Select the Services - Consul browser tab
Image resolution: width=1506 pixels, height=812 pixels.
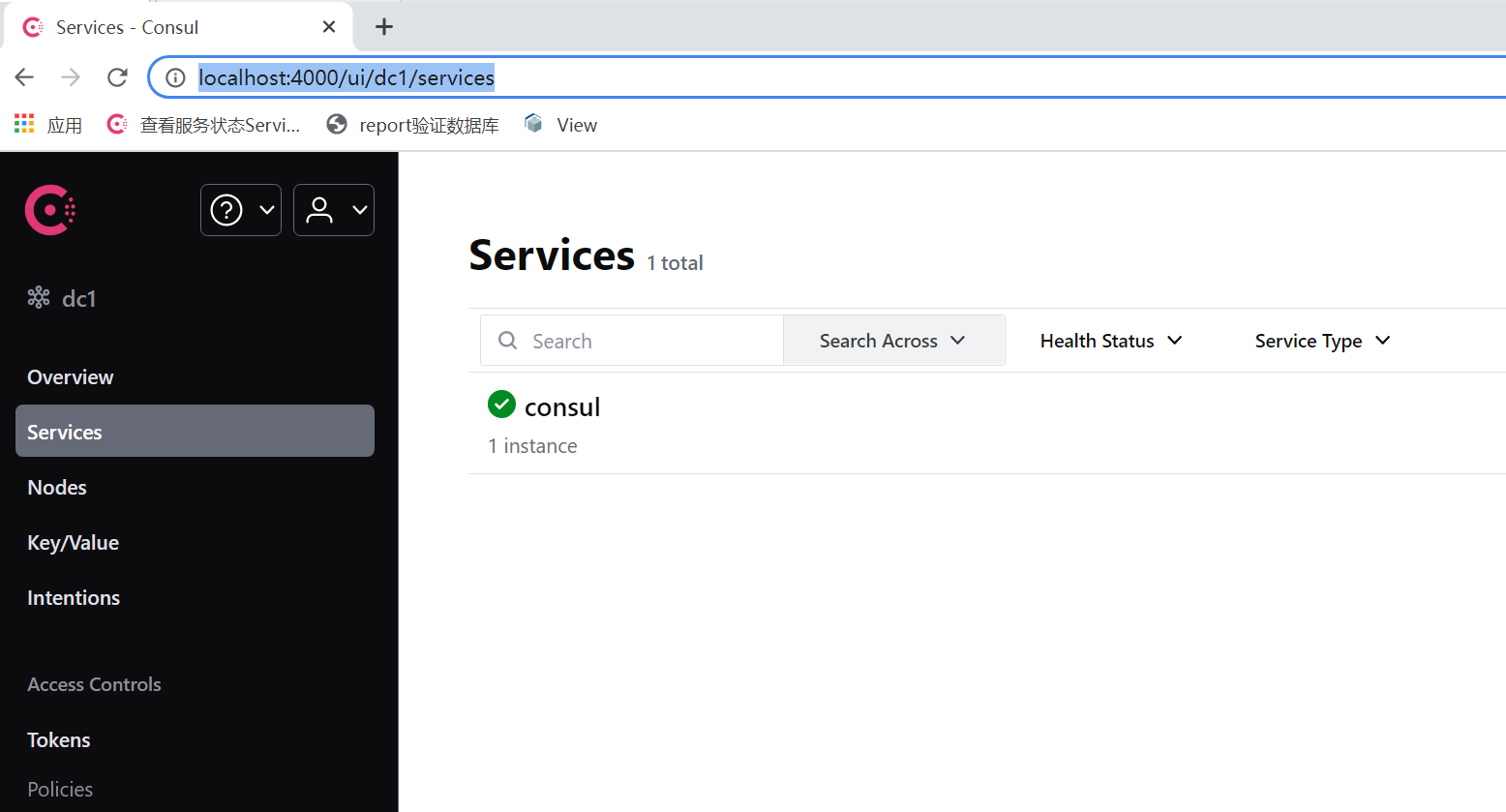179,27
